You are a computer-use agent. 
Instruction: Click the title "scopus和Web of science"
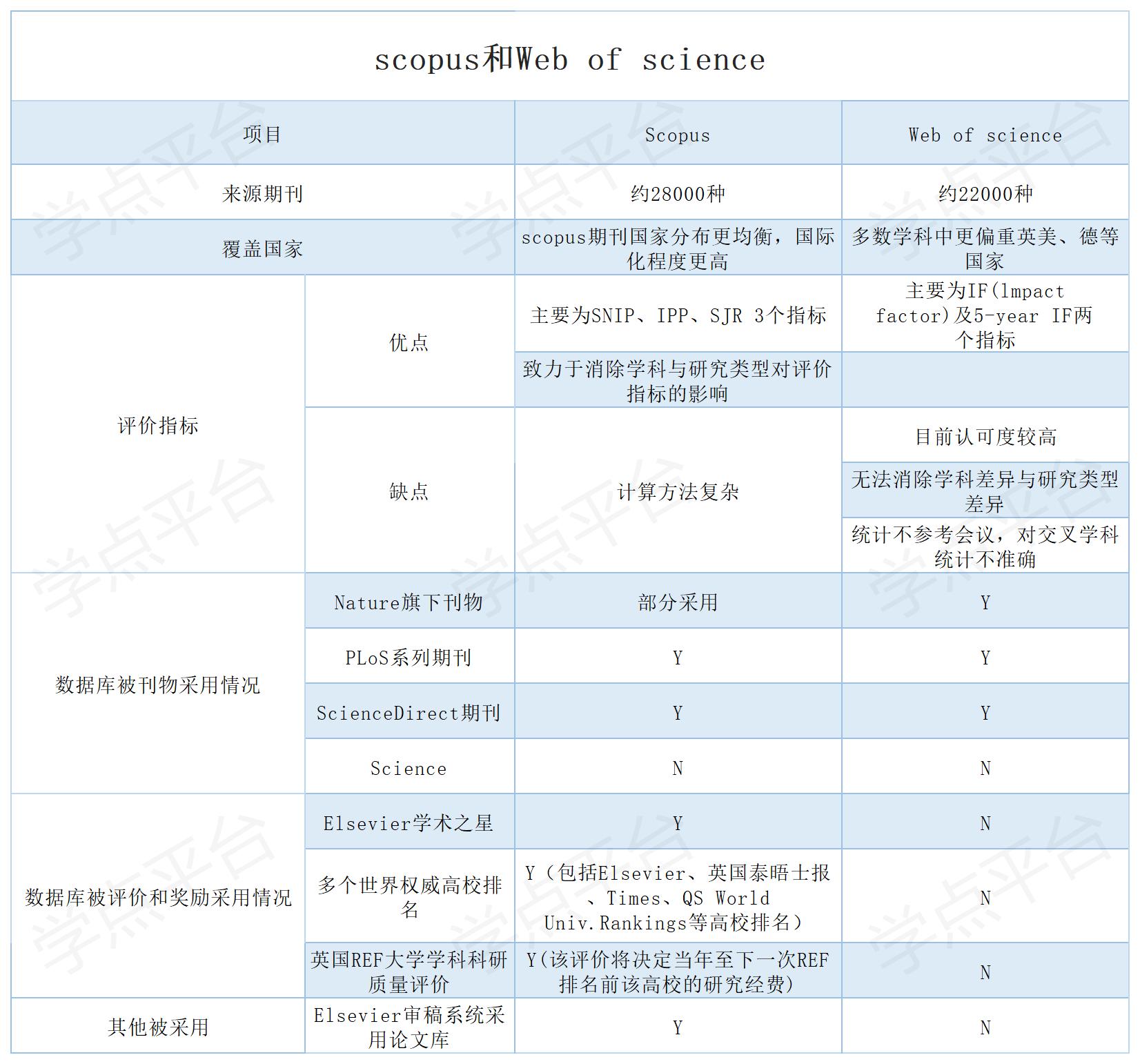coord(570,59)
